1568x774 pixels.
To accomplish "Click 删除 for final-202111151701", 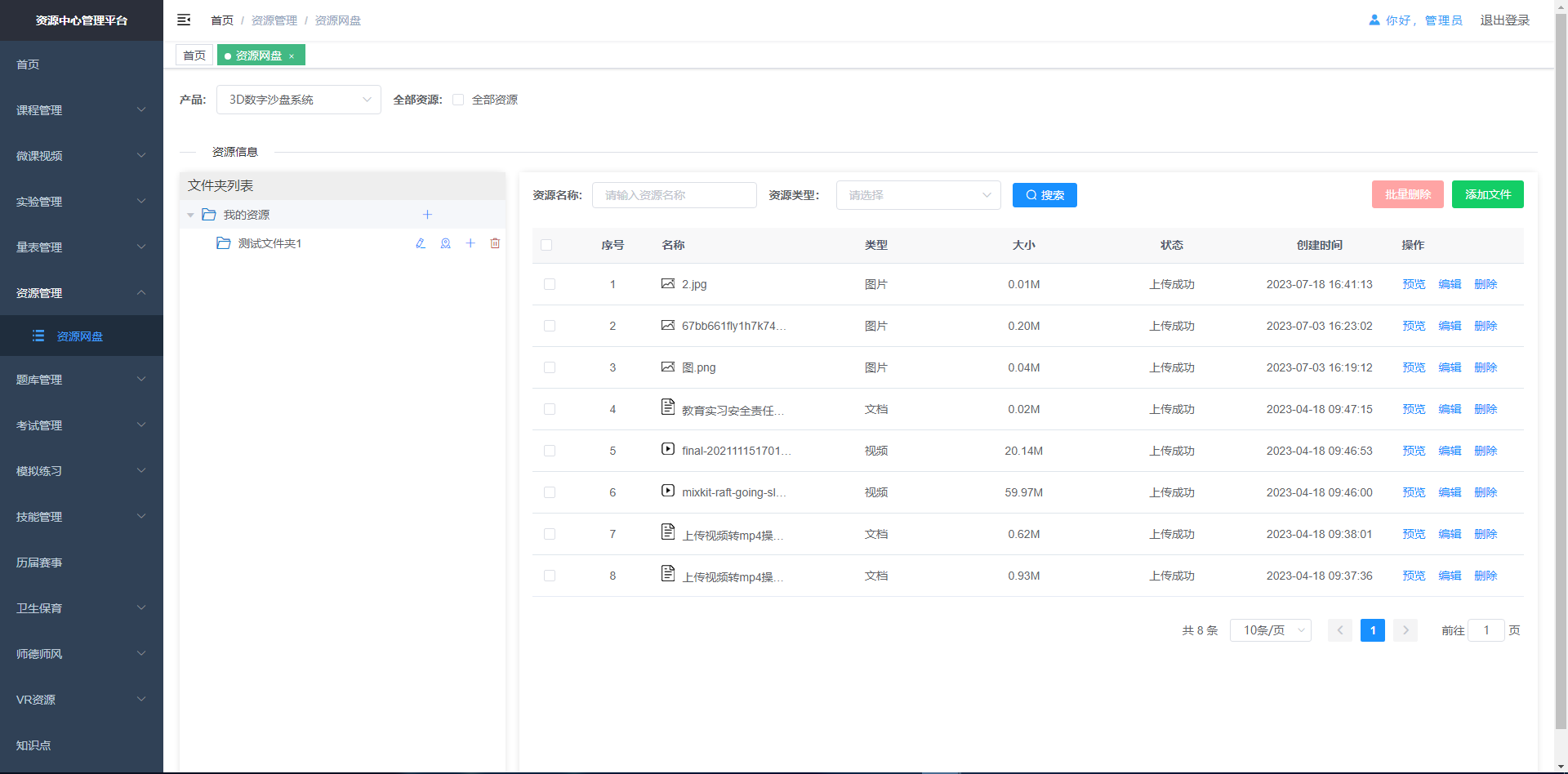I will pos(1486,451).
